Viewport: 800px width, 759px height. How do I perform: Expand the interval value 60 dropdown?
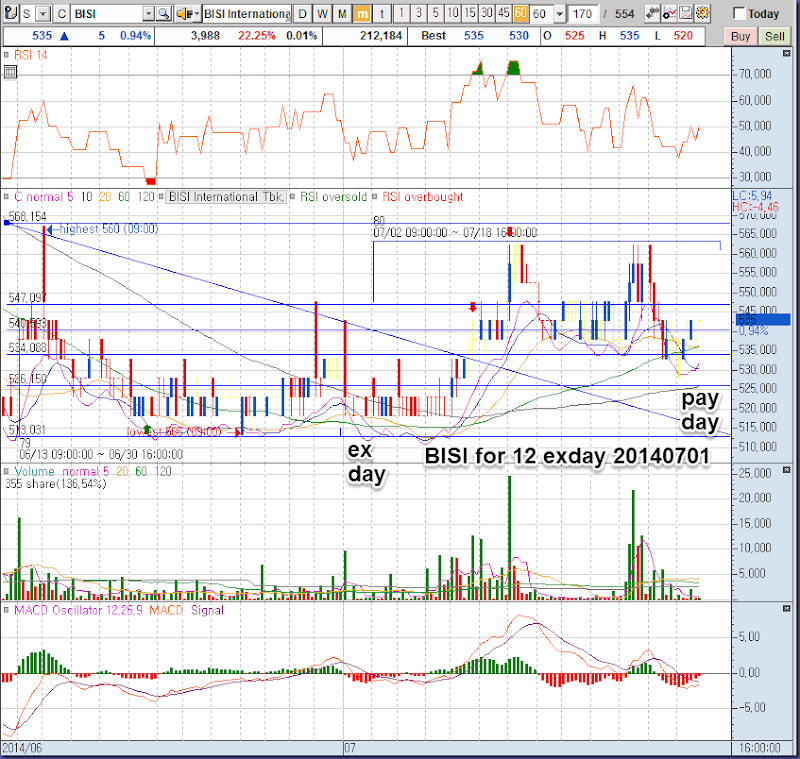558,14
